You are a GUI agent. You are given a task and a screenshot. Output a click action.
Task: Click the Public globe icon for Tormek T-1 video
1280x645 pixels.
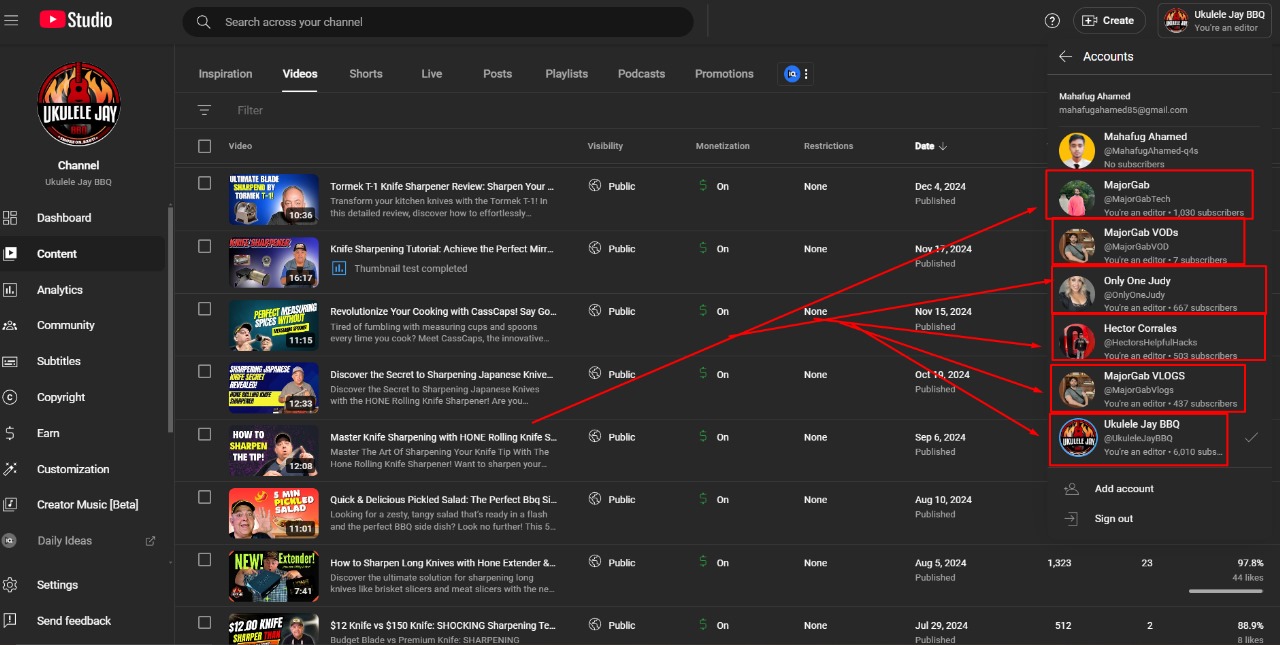point(595,186)
